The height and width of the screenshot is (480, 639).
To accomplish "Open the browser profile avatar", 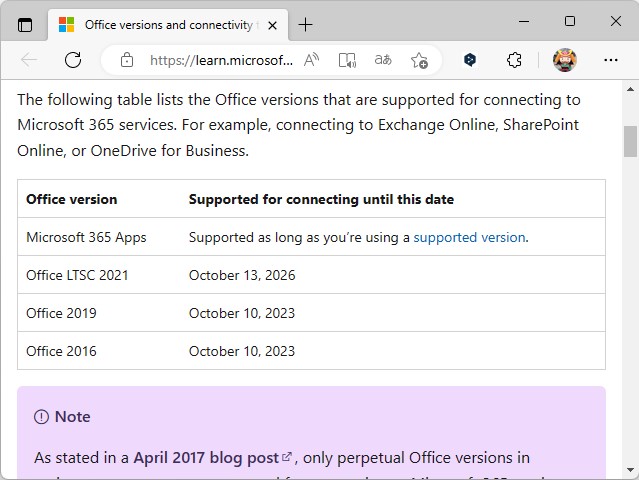I will [x=565, y=60].
